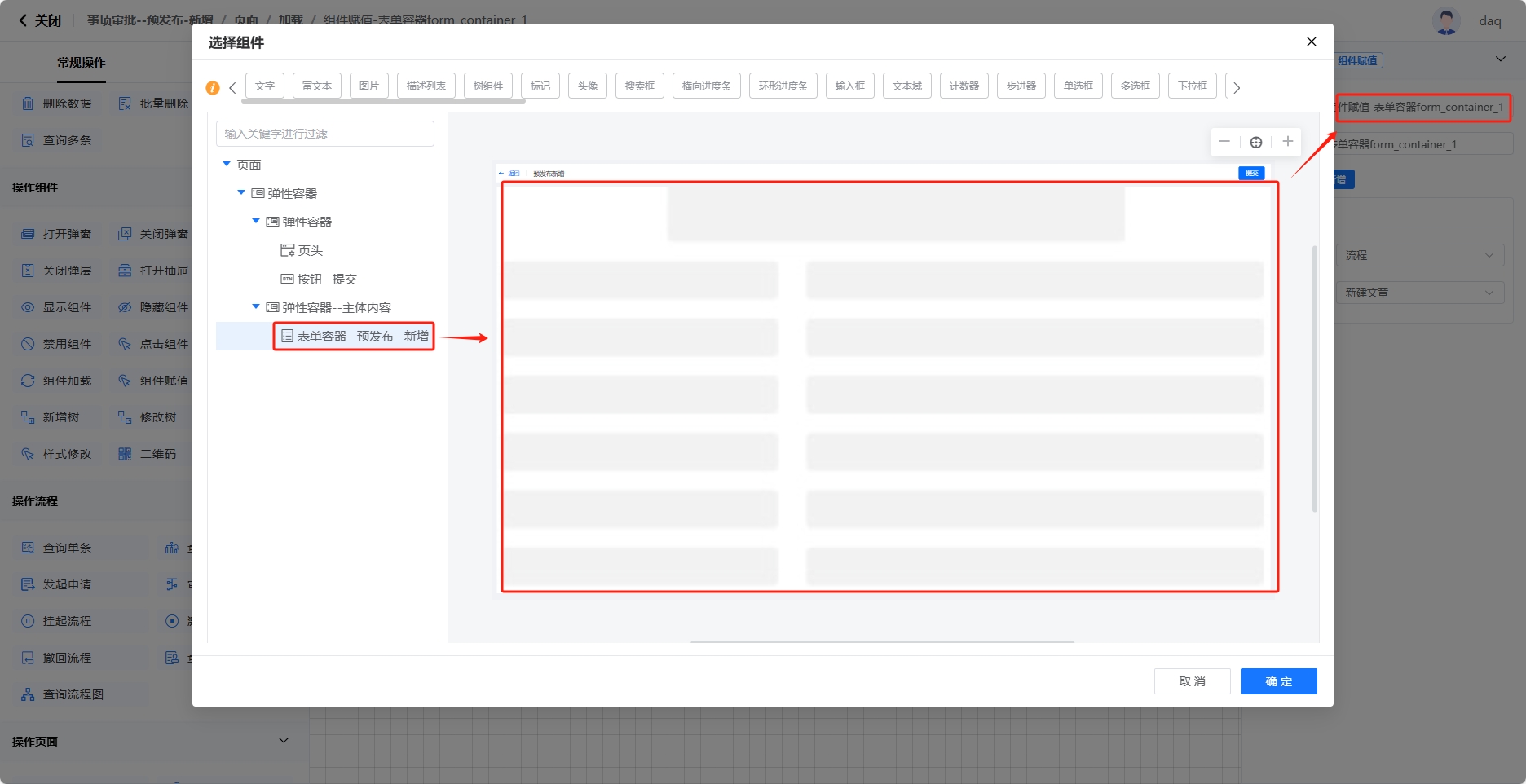
Task: Collapse the 弹性容器--主体内容 node
Action: 256,307
